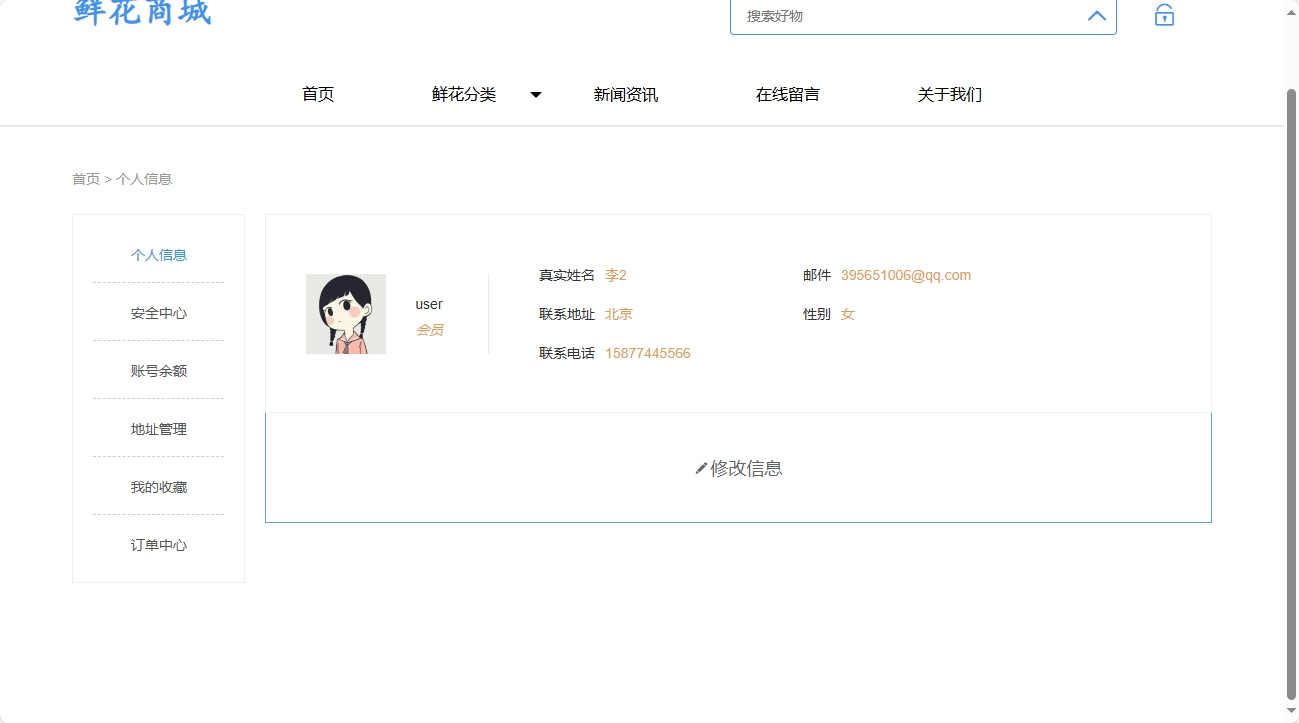1299x723 pixels.
Task: Open the shopping cart icon
Action: click(1163, 16)
